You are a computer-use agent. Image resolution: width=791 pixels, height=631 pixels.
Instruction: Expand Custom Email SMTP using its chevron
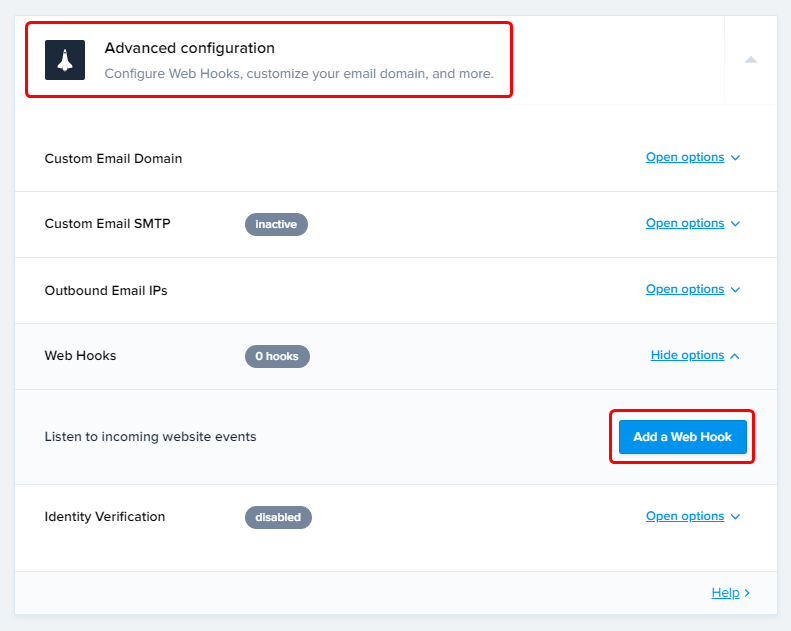(736, 224)
